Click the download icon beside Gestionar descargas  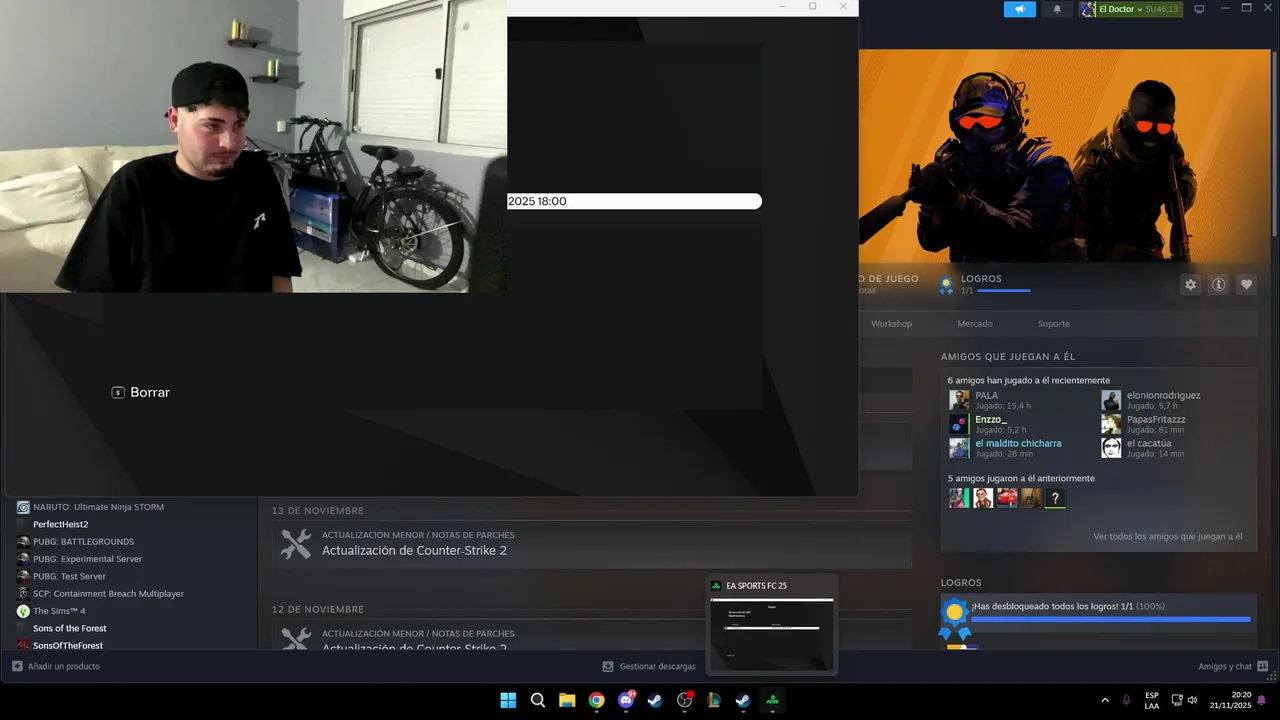coord(608,666)
